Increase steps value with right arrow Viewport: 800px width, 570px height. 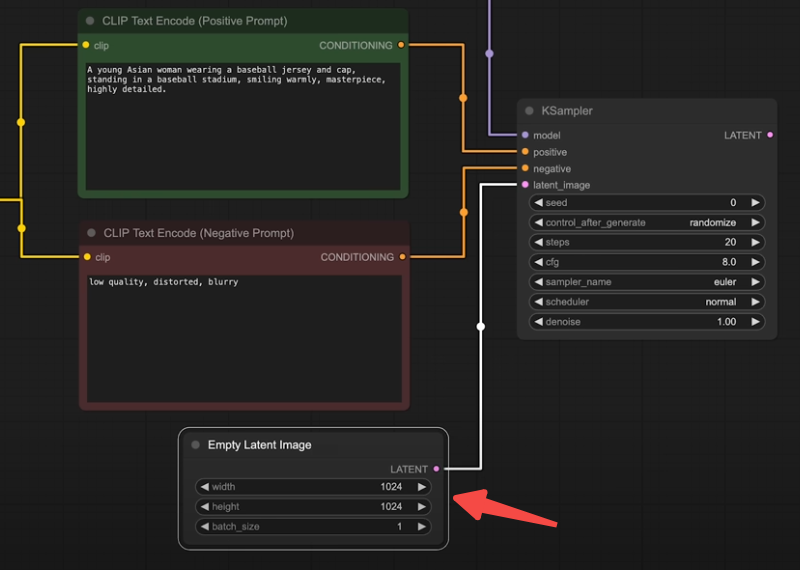coord(755,242)
